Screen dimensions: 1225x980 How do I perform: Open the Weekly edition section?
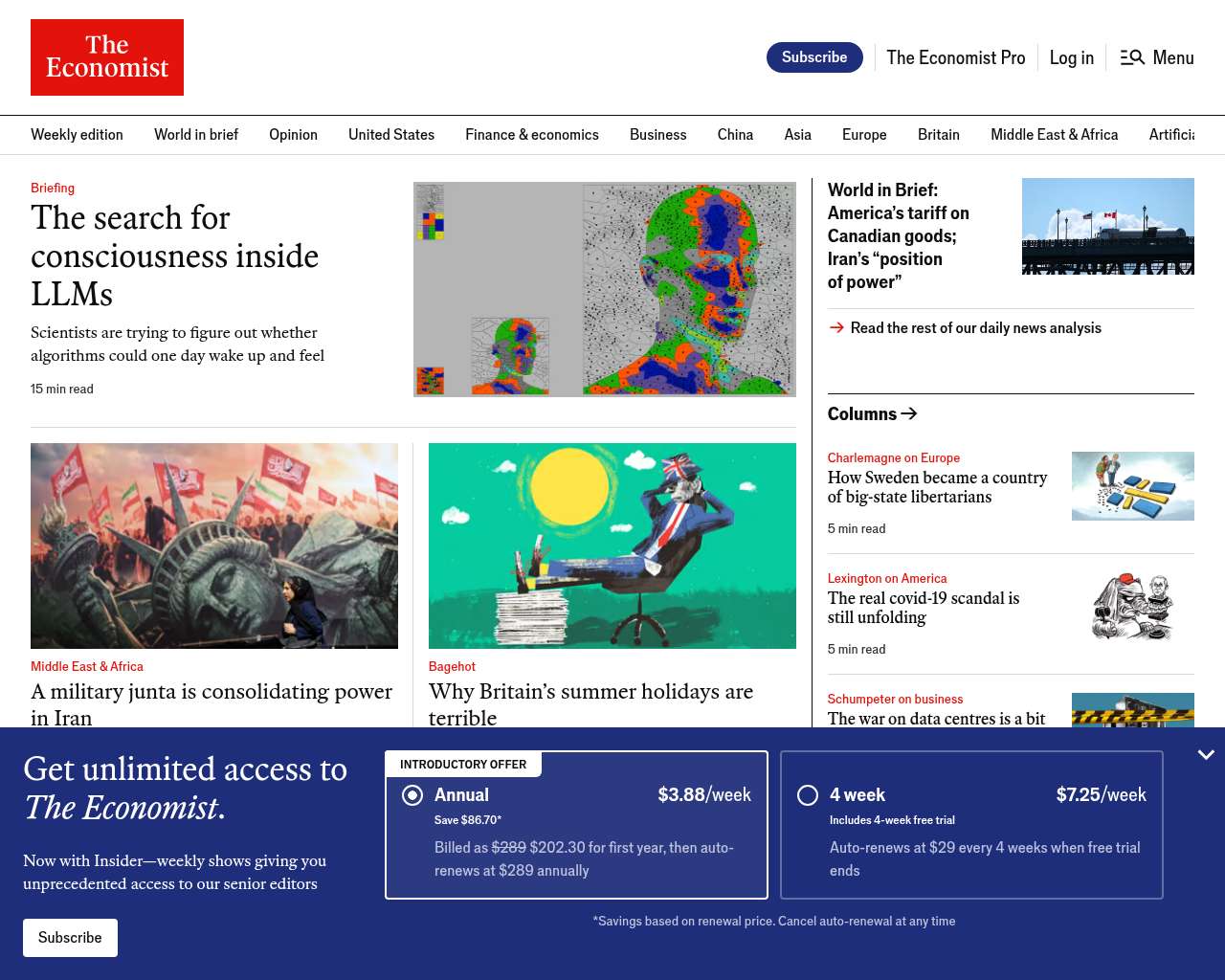click(x=77, y=135)
